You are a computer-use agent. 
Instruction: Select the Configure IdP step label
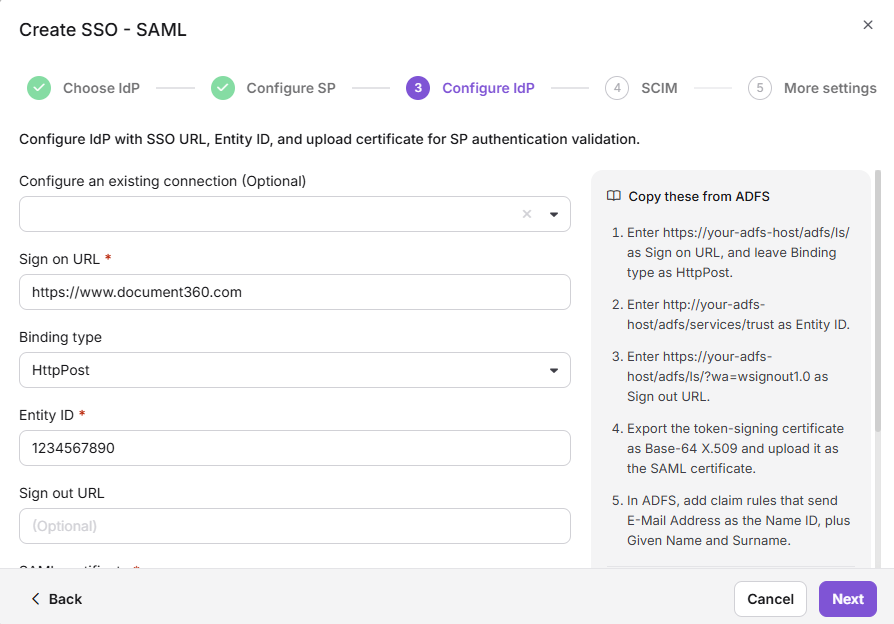(489, 88)
